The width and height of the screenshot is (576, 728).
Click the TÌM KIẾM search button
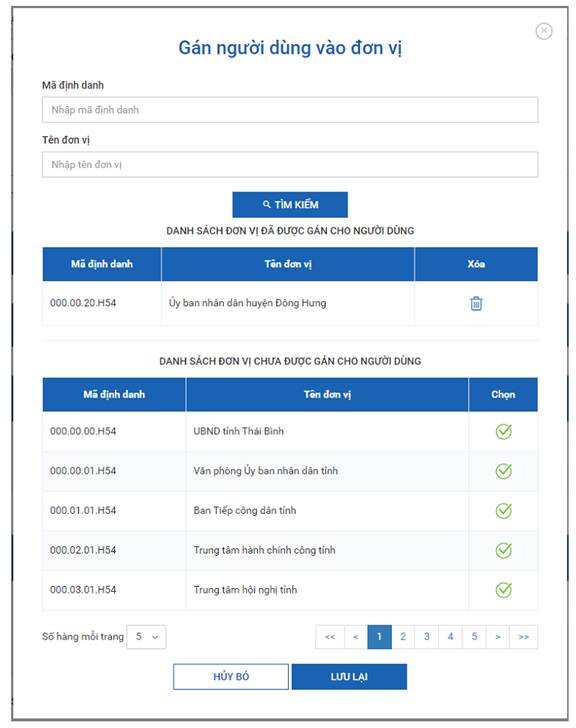[290, 204]
